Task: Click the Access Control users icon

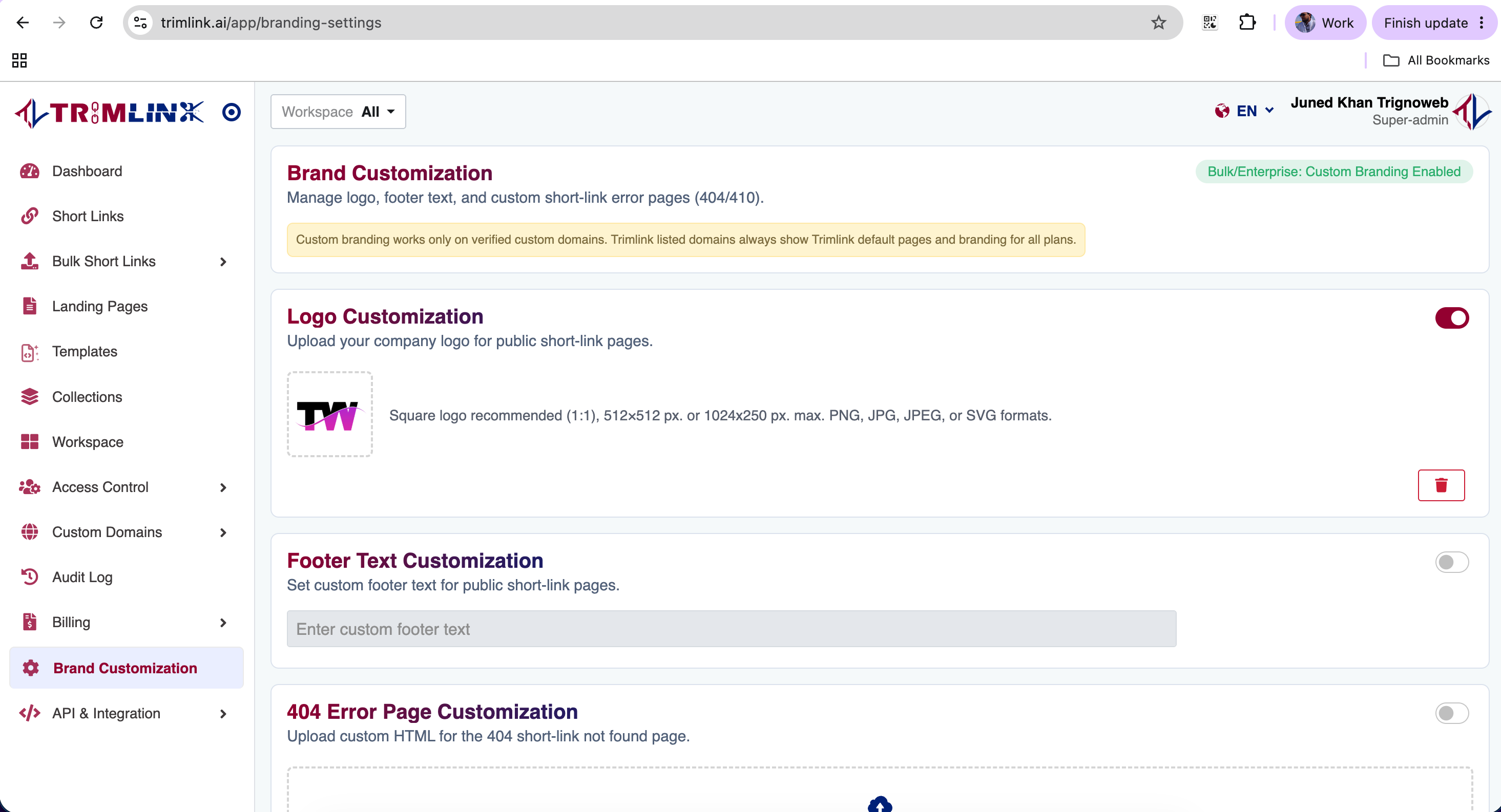Action: 30,487
